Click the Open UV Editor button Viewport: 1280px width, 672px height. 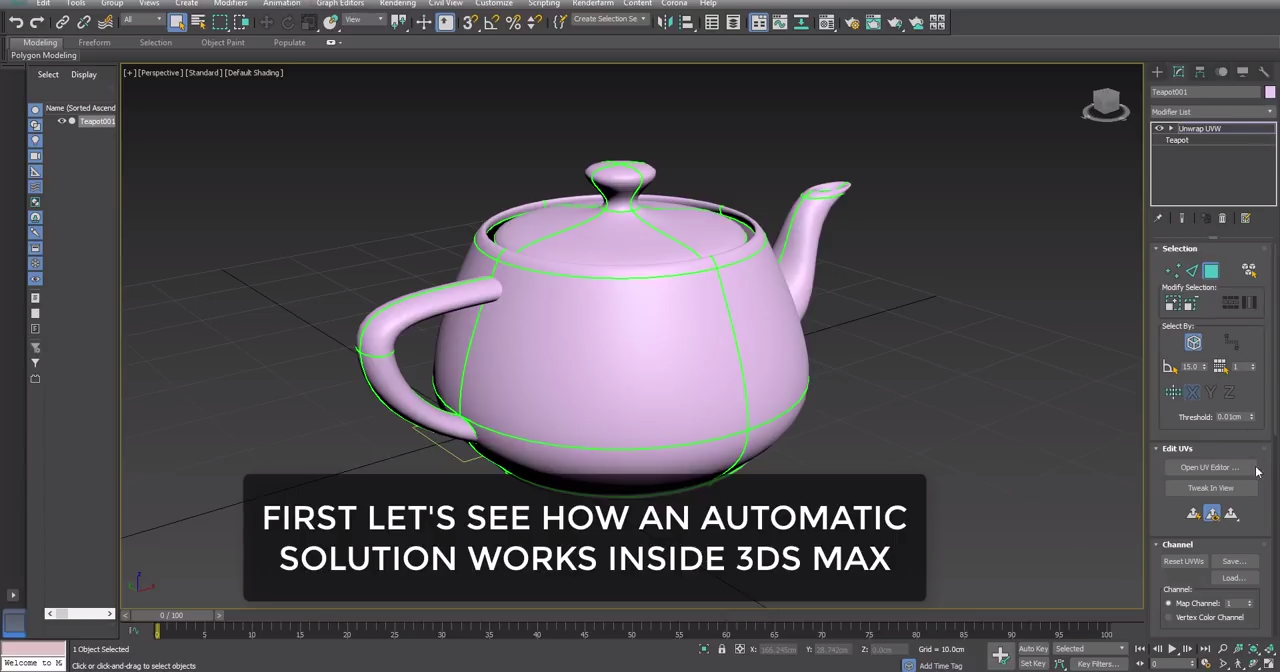click(x=1210, y=468)
